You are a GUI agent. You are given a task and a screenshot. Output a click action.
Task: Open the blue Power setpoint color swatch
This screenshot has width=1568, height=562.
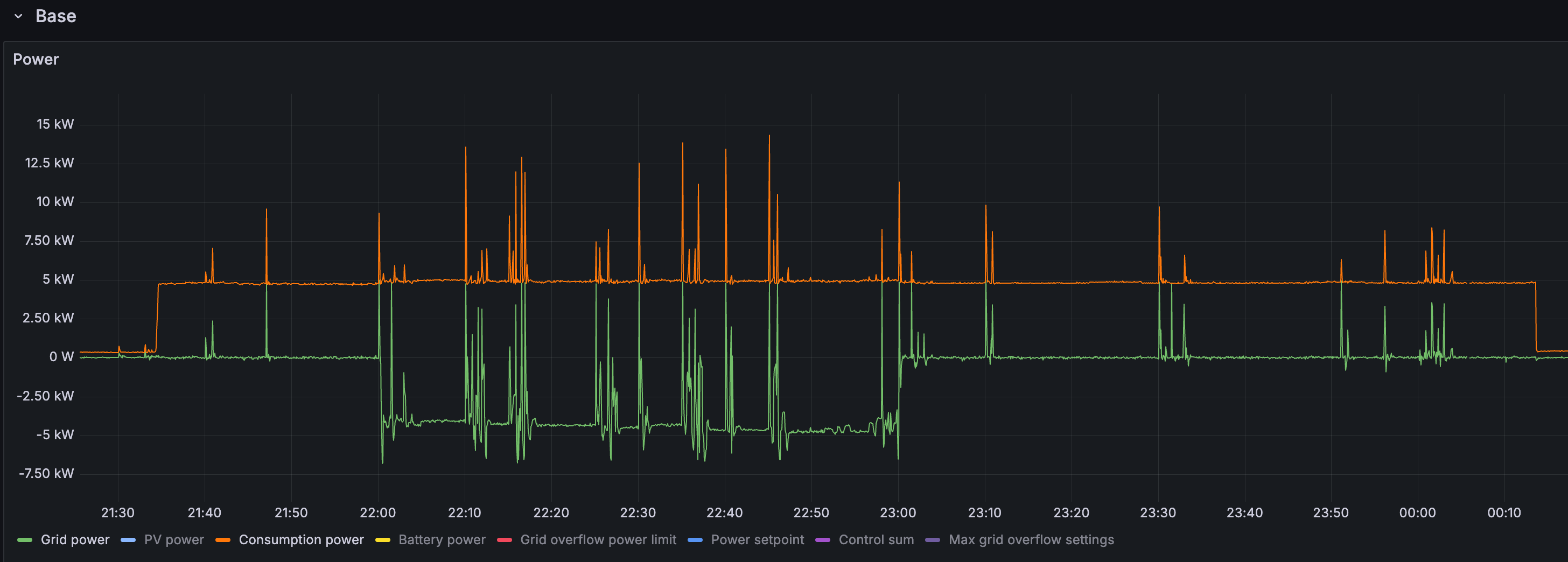pos(695,540)
